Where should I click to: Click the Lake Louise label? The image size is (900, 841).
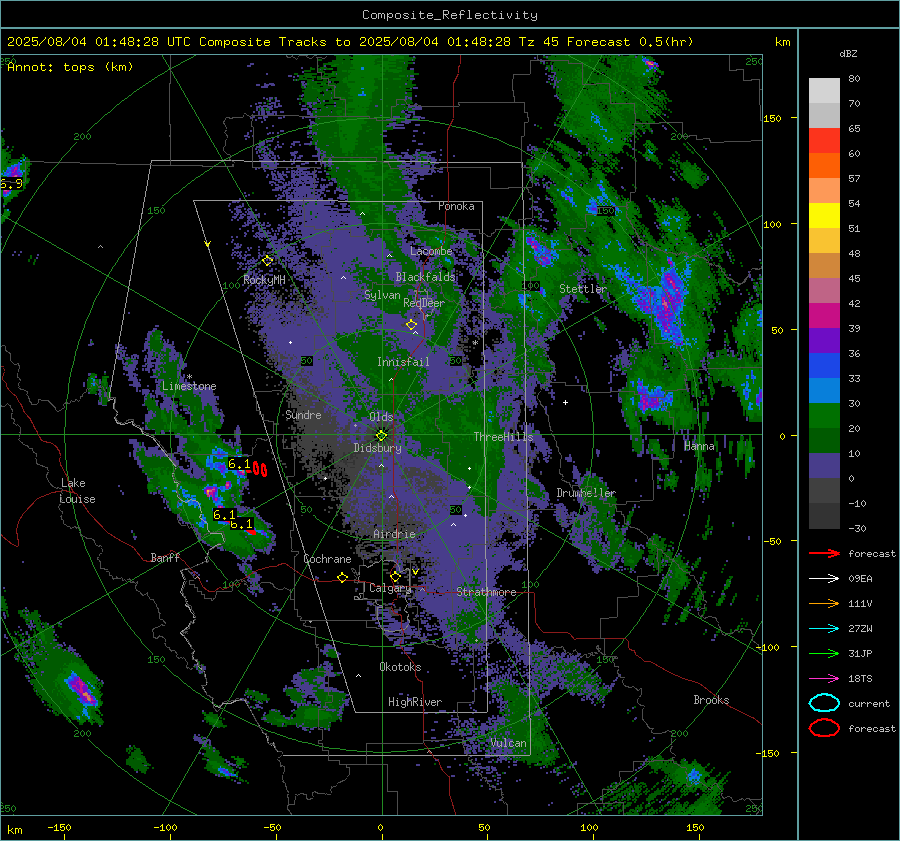(x=77, y=491)
